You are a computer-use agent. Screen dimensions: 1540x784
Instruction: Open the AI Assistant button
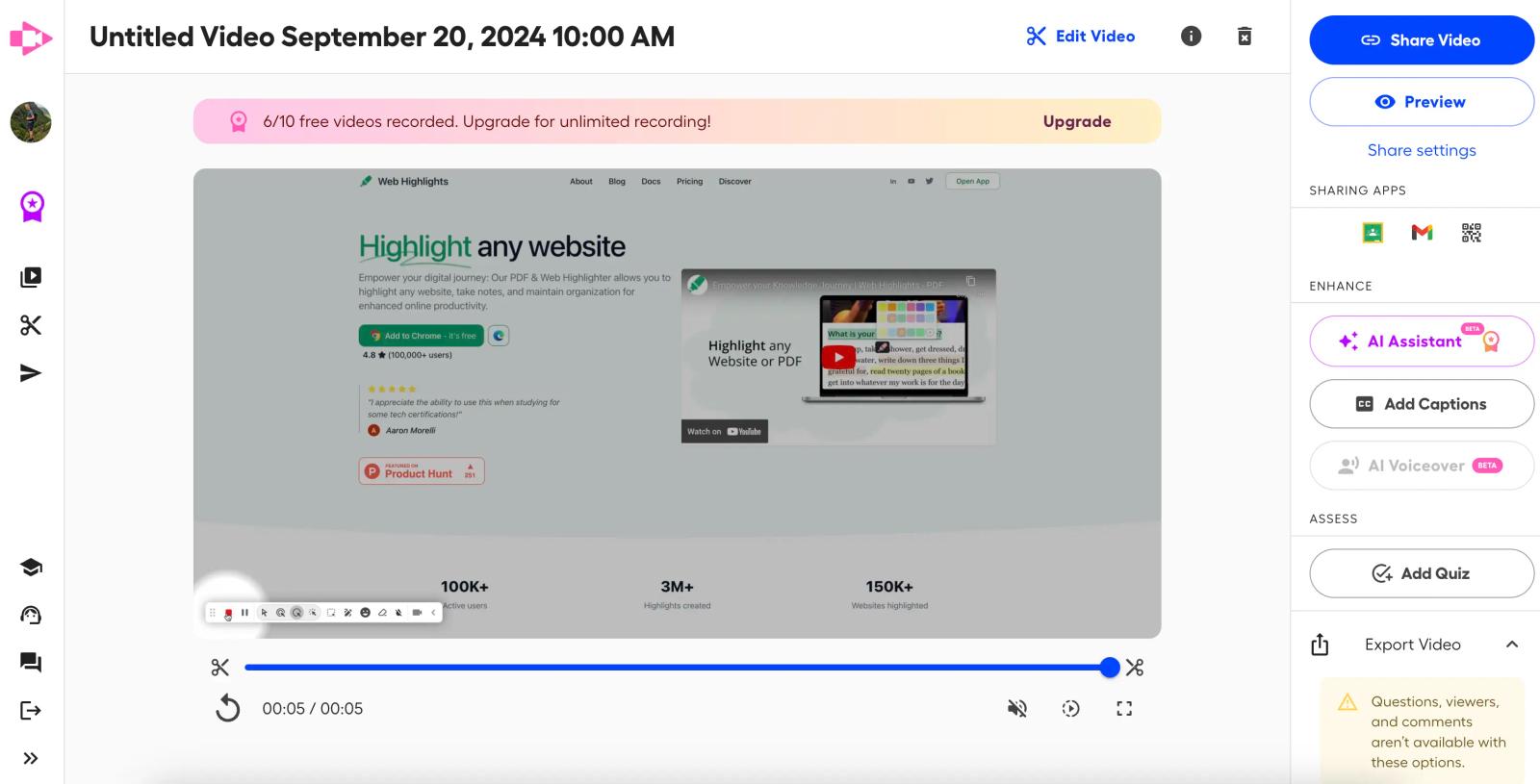point(1422,341)
